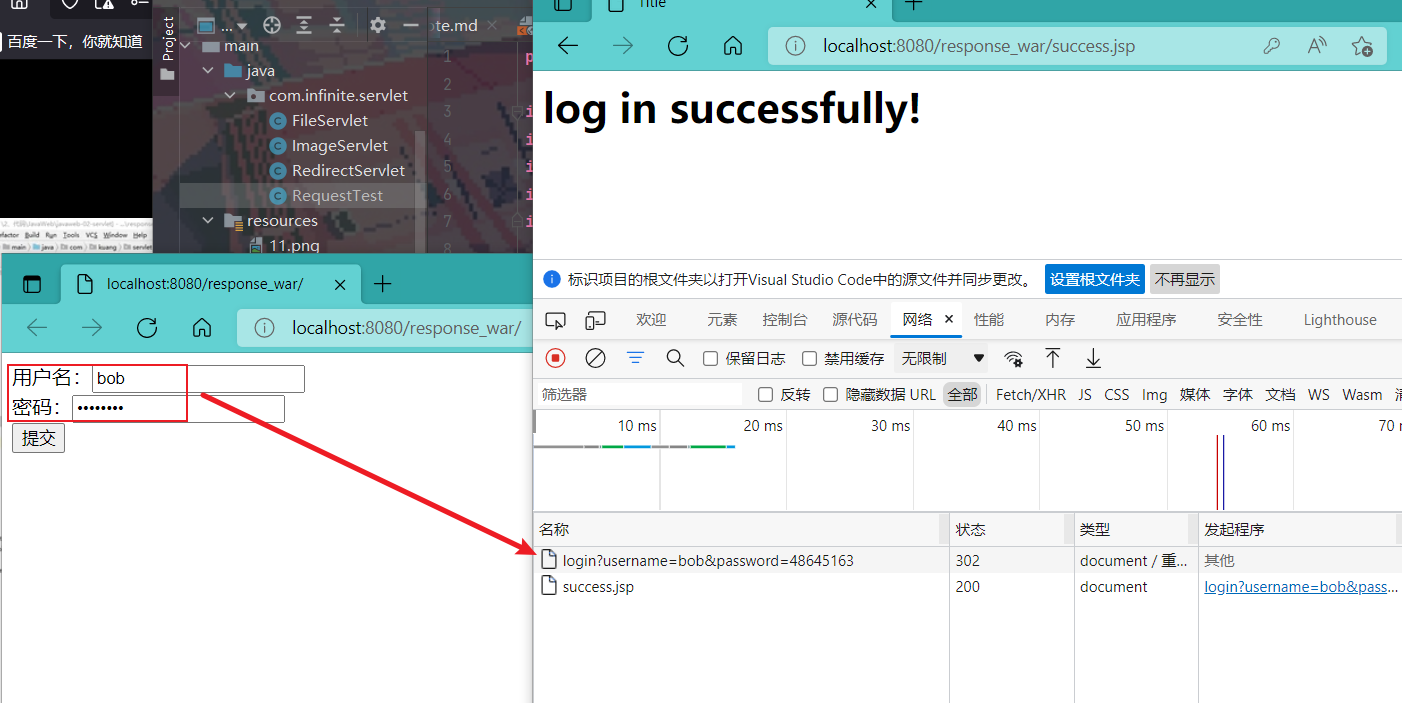The width and height of the screenshot is (1402, 703).
Task: Open the password key icon in address bar
Action: pyautogui.click(x=1272, y=46)
